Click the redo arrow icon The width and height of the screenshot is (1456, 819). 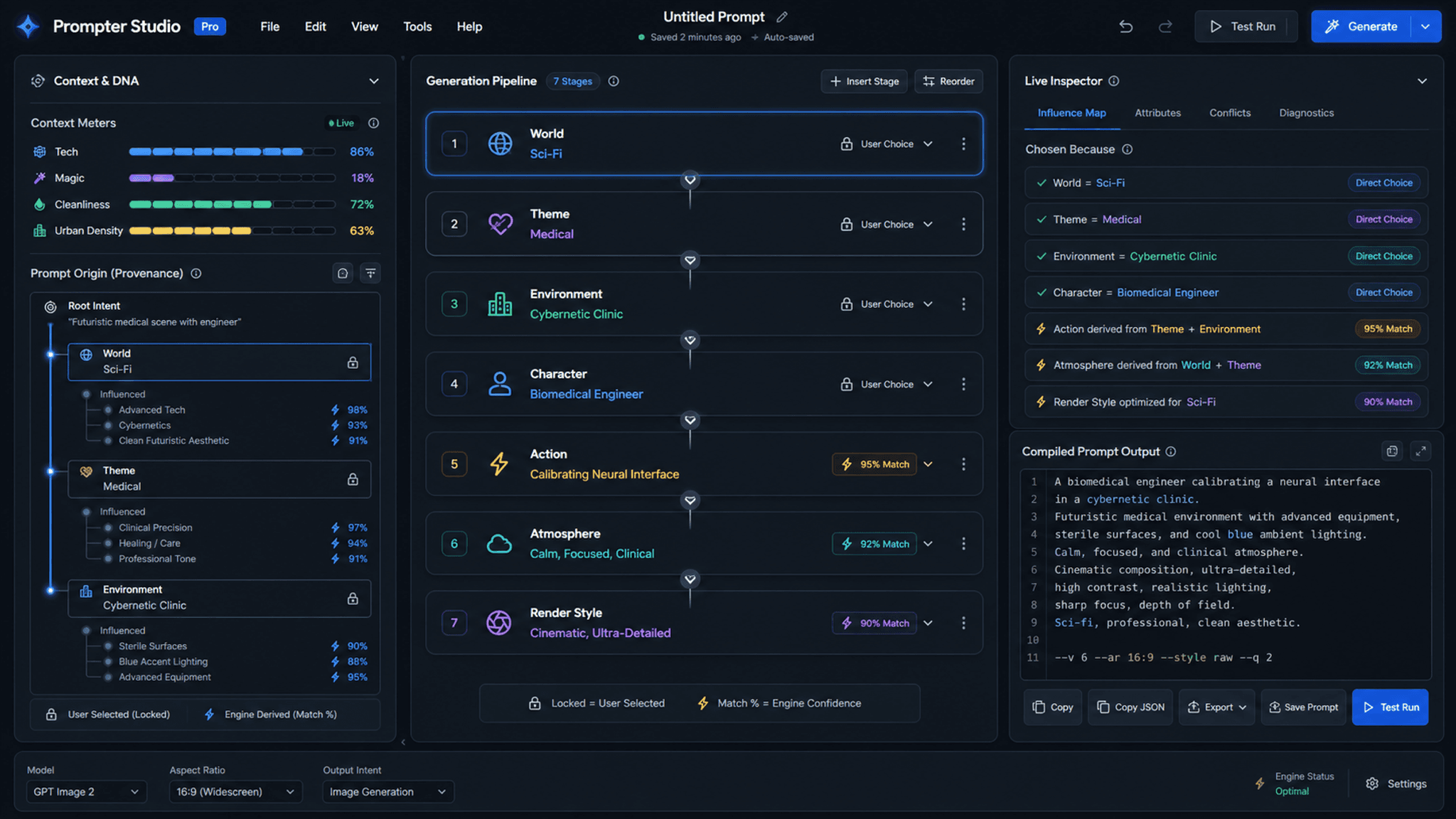click(1165, 26)
